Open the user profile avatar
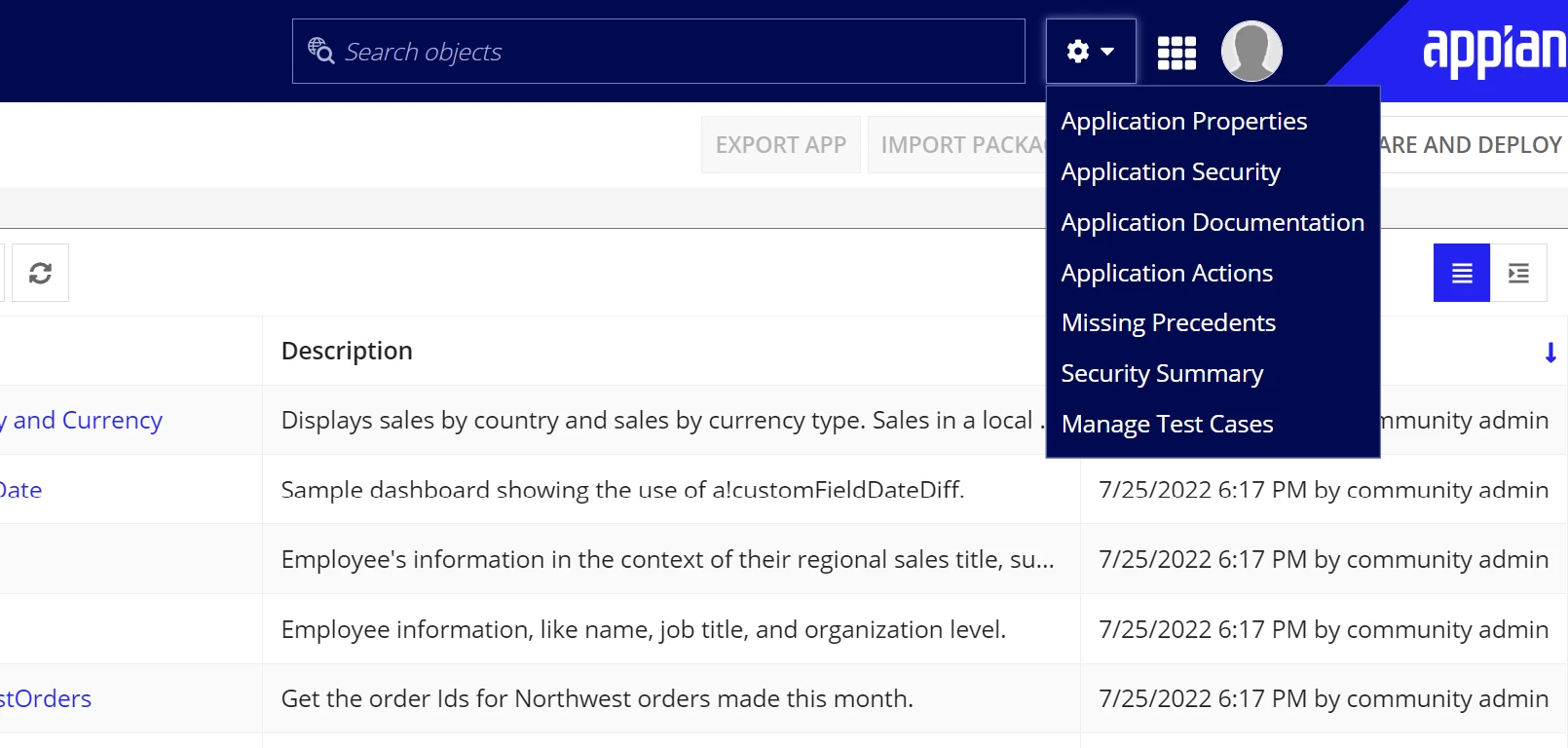Viewport: 1568px width, 748px height. (1251, 52)
